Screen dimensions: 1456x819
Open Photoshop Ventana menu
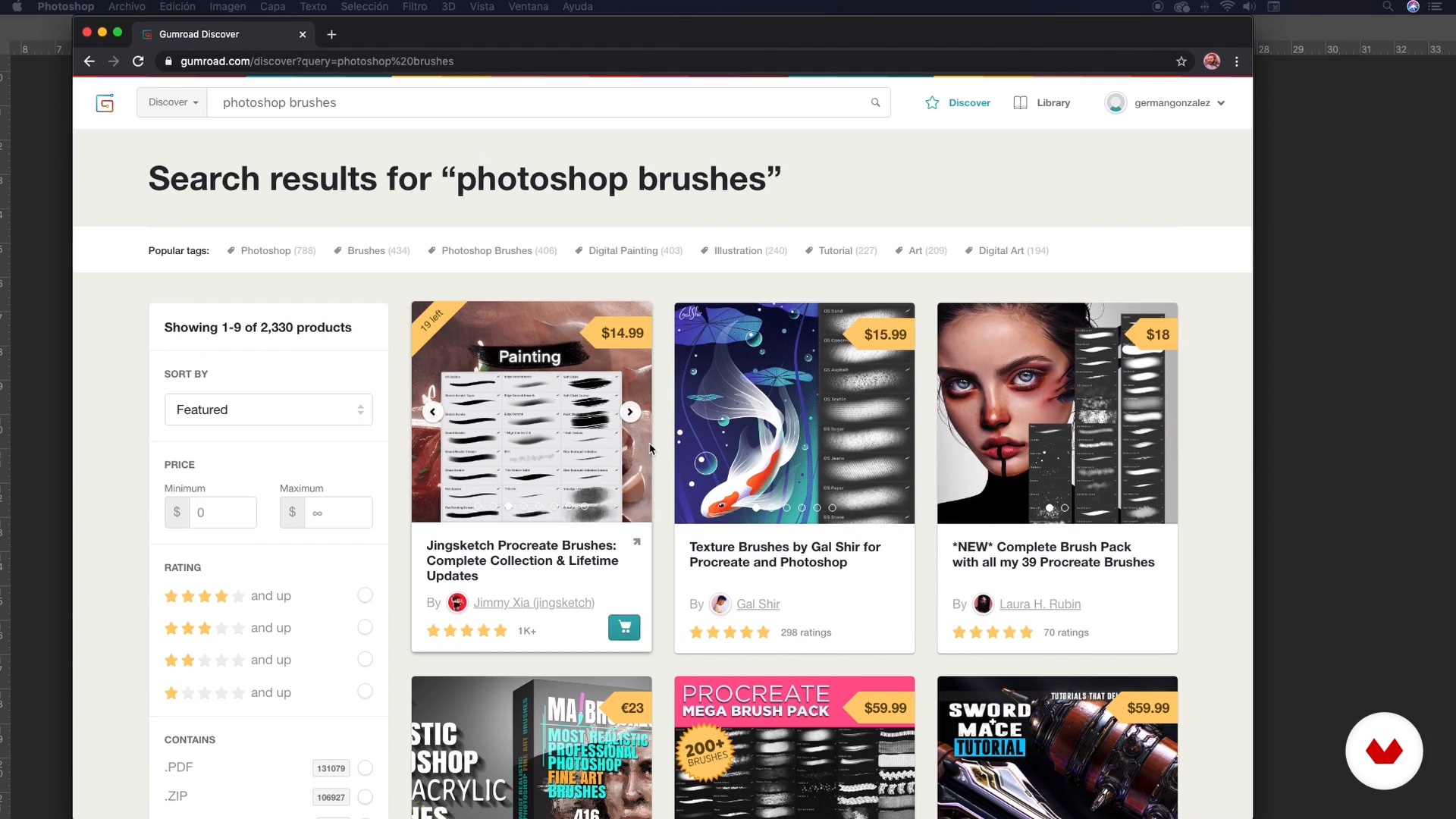(529, 7)
